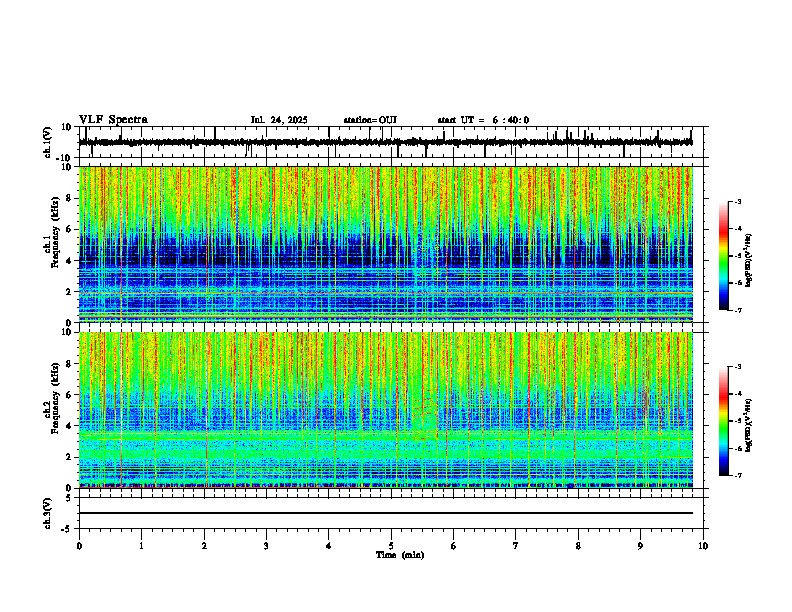Click the ch.2 color scale bar
Image resolution: width=792 pixels, height=612 pixels.
point(724,421)
